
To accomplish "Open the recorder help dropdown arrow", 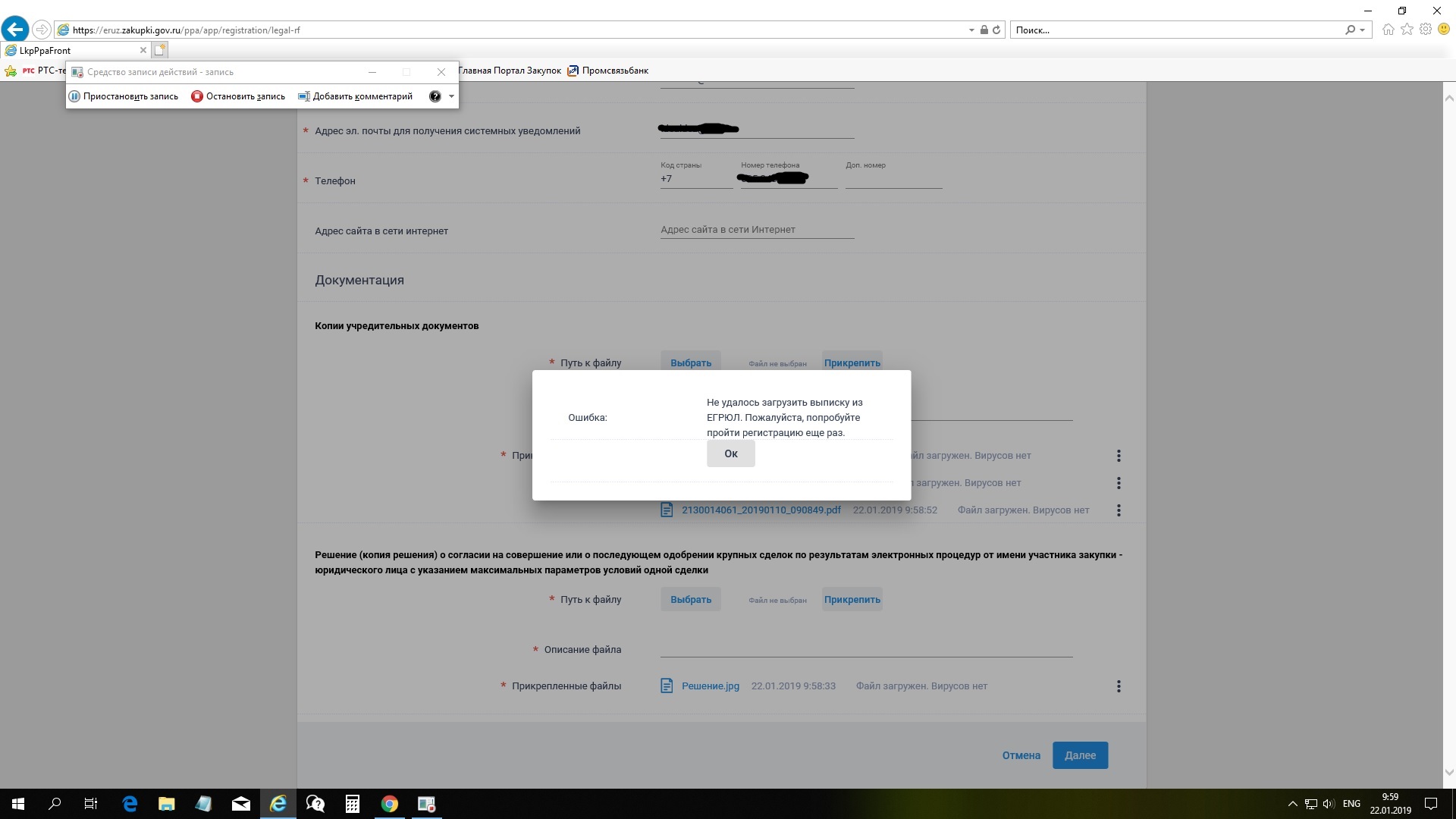I will pyautogui.click(x=451, y=96).
